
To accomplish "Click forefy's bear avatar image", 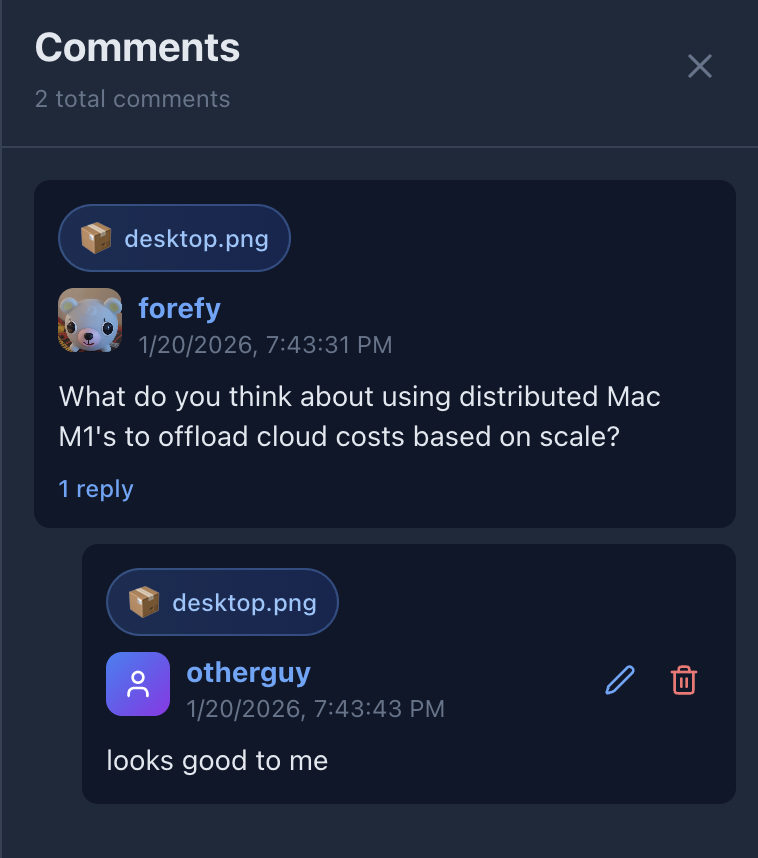I will click(x=90, y=320).
